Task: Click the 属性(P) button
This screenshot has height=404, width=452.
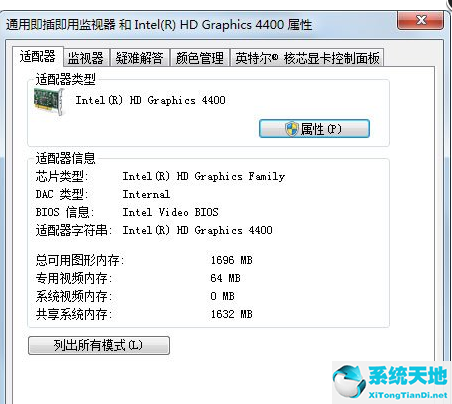Action: (314, 129)
